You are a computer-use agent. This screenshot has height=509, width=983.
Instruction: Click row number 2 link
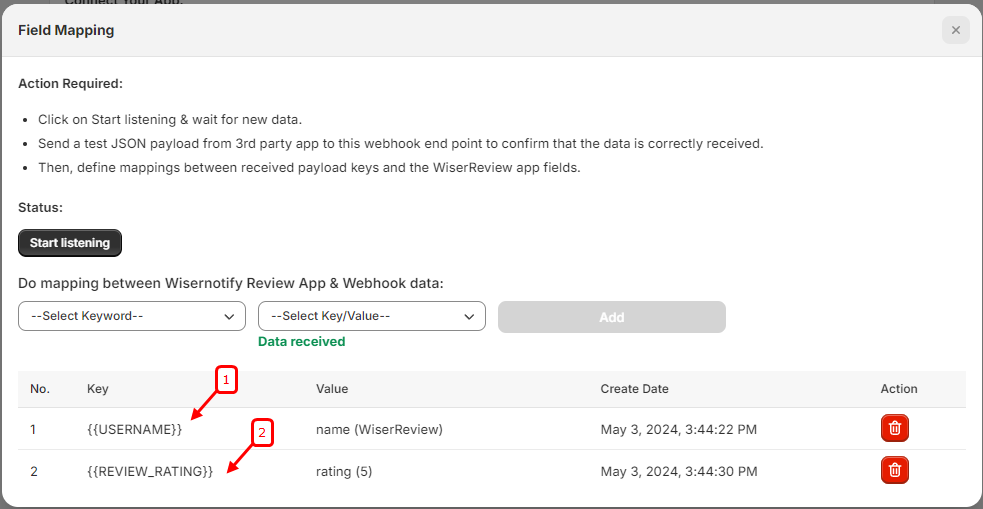34,471
